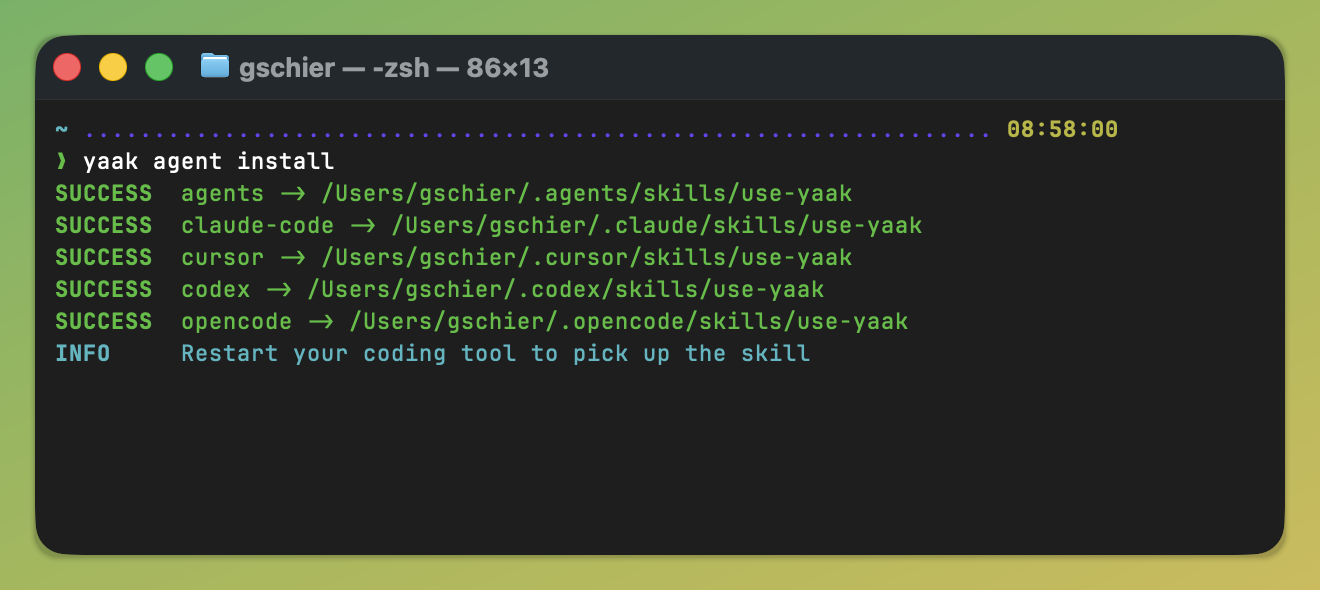
Task: Click the path /Users/gschier/.claude/skills/use-yaak
Action: [x=657, y=225]
